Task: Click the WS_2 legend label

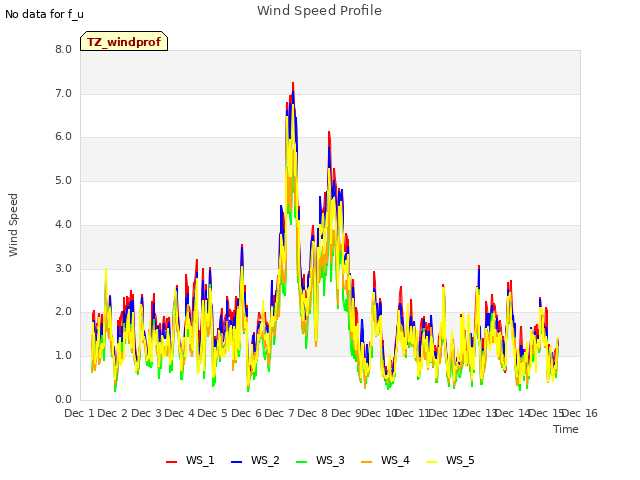Action: click(x=265, y=460)
